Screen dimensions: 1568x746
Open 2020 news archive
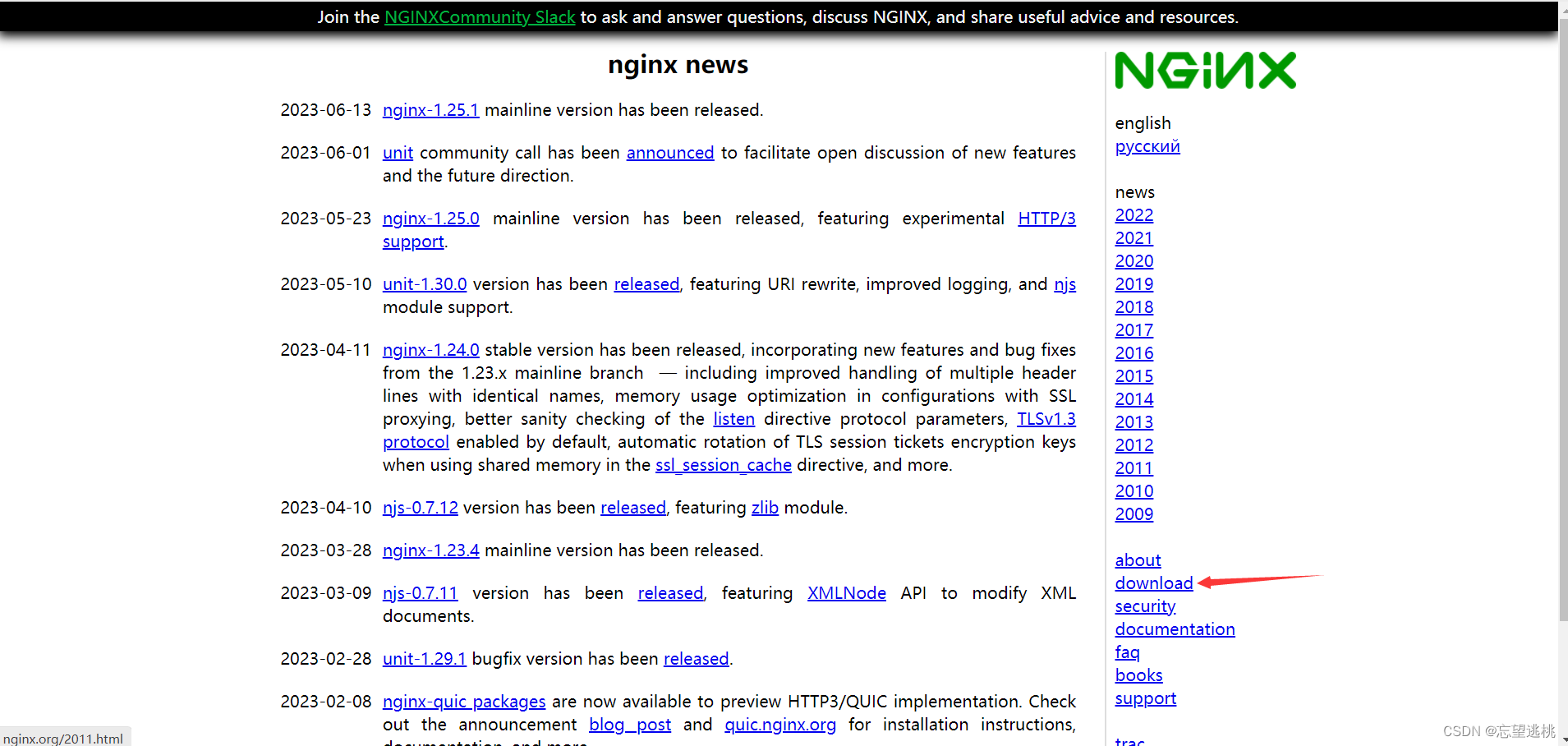pos(1134,261)
